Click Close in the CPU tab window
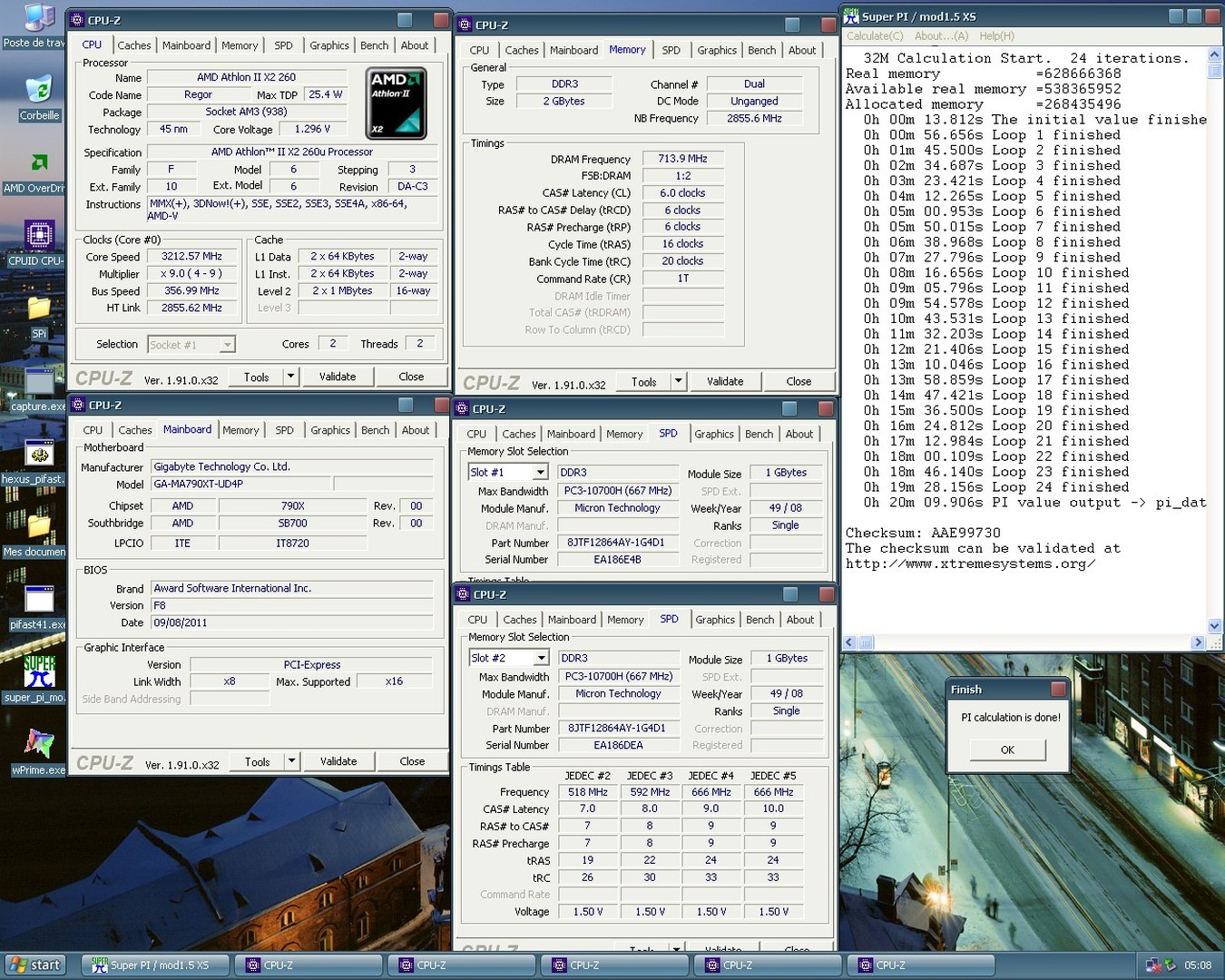Screen dimensions: 1225x980 pyautogui.click(x=411, y=376)
